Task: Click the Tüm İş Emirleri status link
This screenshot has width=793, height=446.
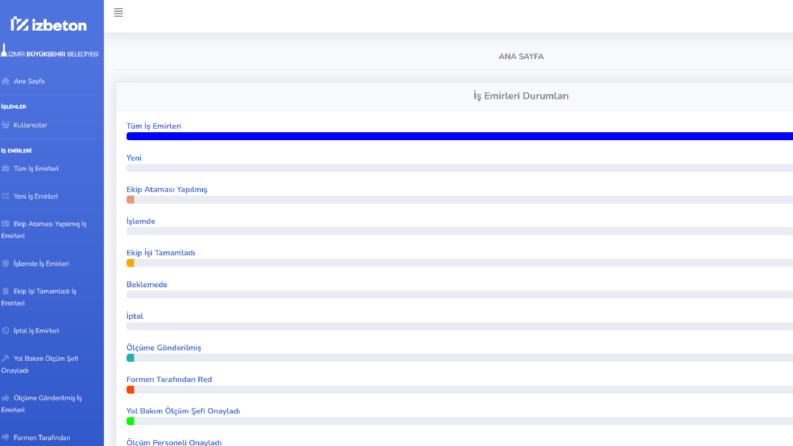Action: click(154, 126)
